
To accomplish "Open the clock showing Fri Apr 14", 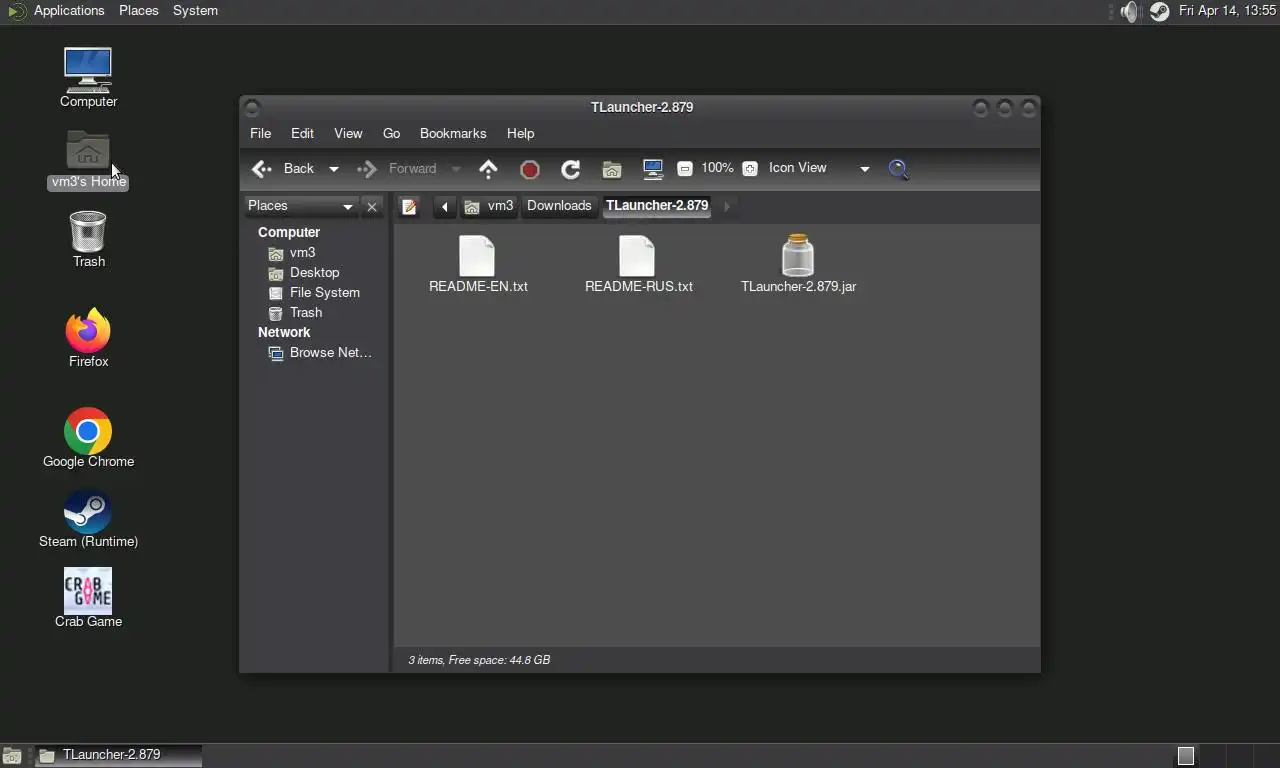I will click(1227, 11).
